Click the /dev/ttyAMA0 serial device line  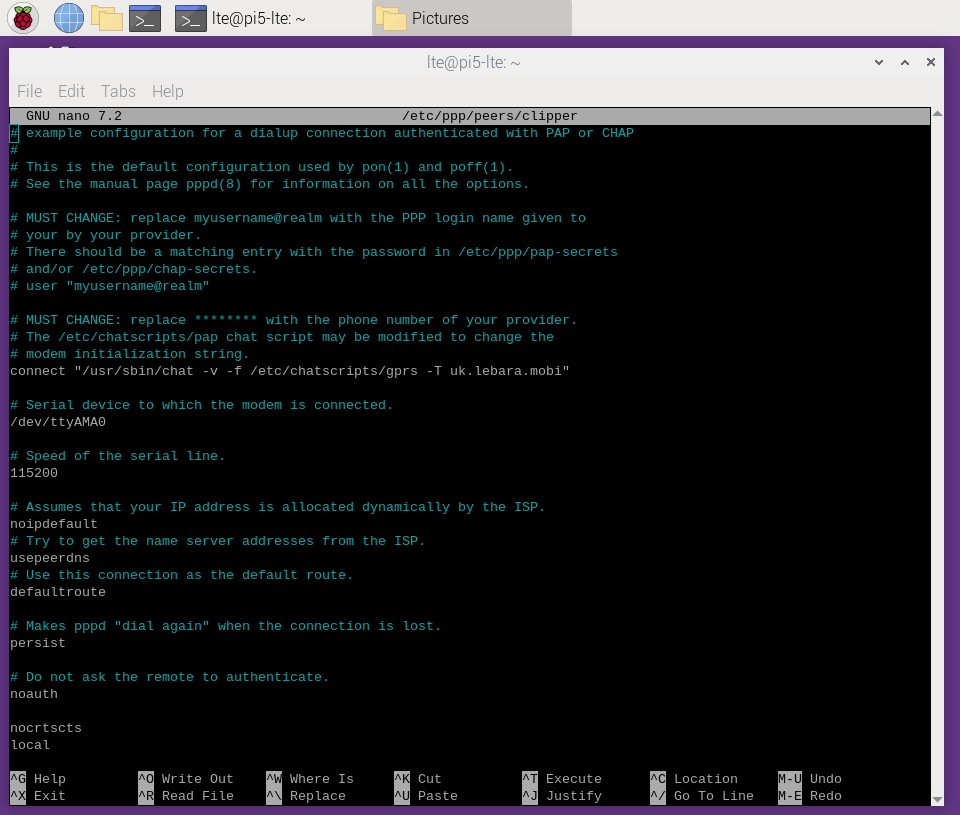(x=58, y=422)
